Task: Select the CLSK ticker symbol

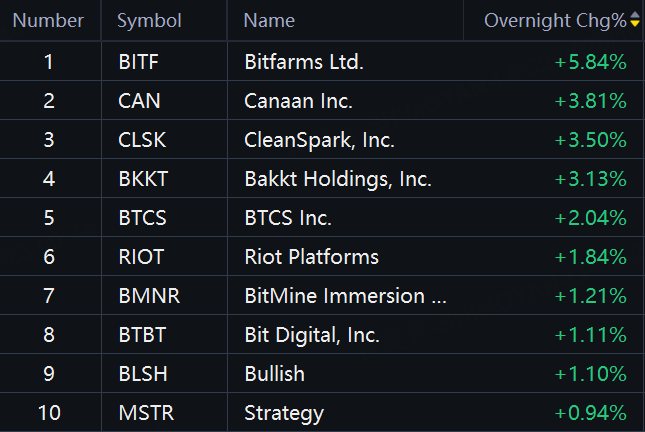Action: pyautogui.click(x=142, y=140)
